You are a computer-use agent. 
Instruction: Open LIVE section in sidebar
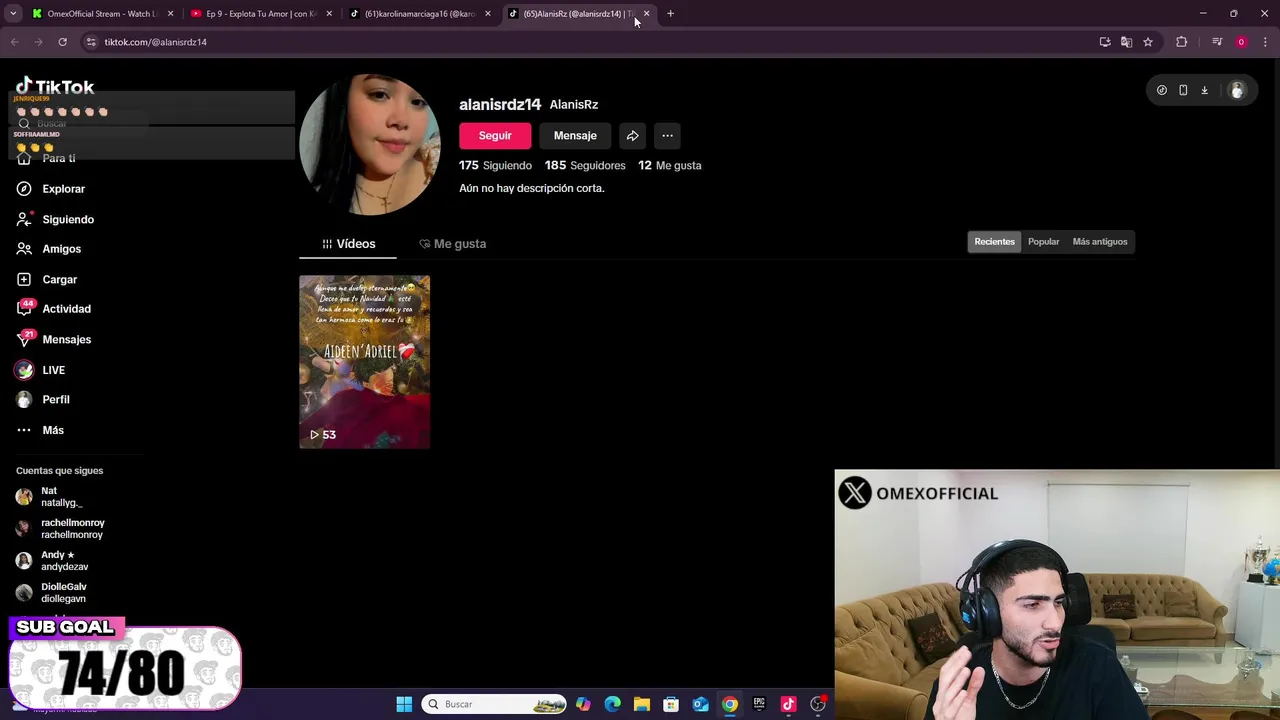coord(41,370)
